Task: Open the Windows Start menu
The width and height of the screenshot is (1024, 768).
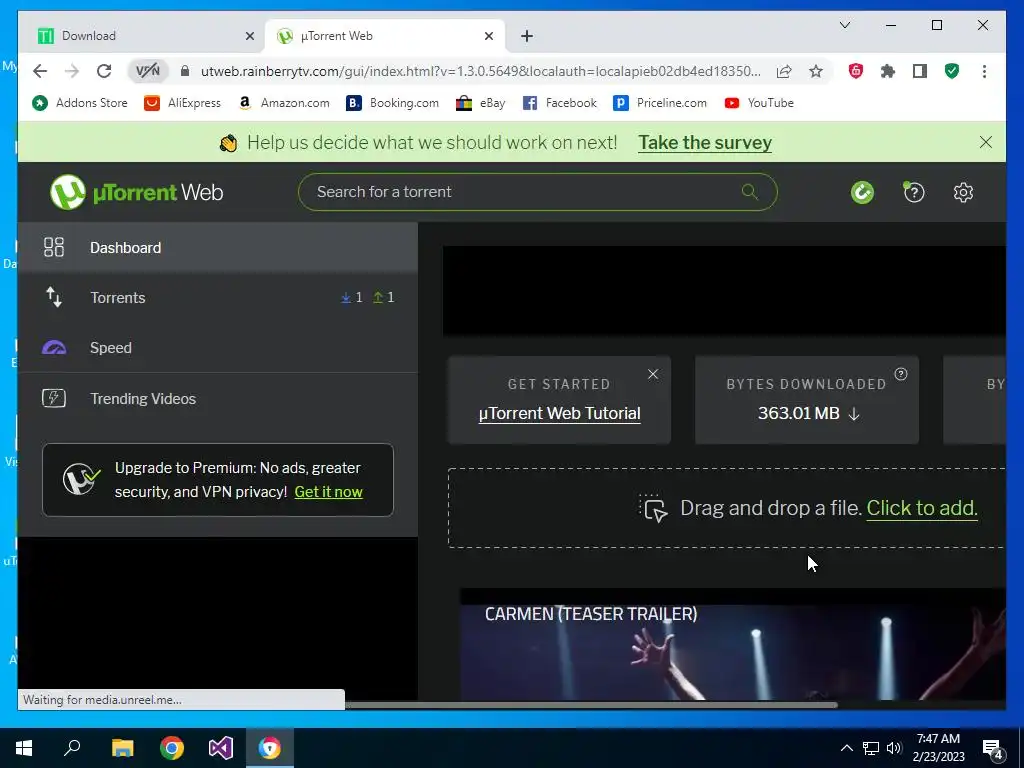Action: (24, 748)
